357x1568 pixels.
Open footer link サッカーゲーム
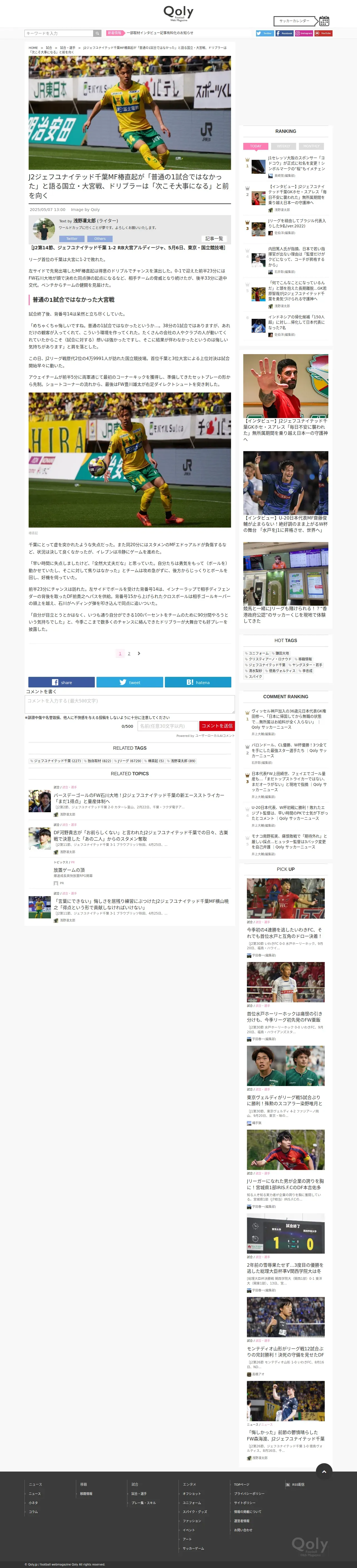[x=193, y=1549]
